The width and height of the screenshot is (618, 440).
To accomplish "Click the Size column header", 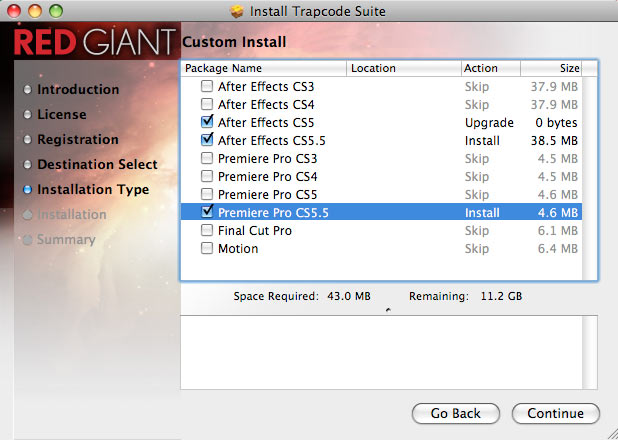I will [x=551, y=68].
